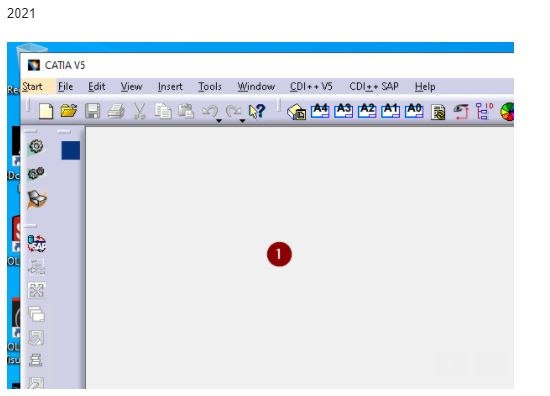Select the A2 sheet format icon
Image resolution: width=550 pixels, height=396 pixels.
coord(367,111)
